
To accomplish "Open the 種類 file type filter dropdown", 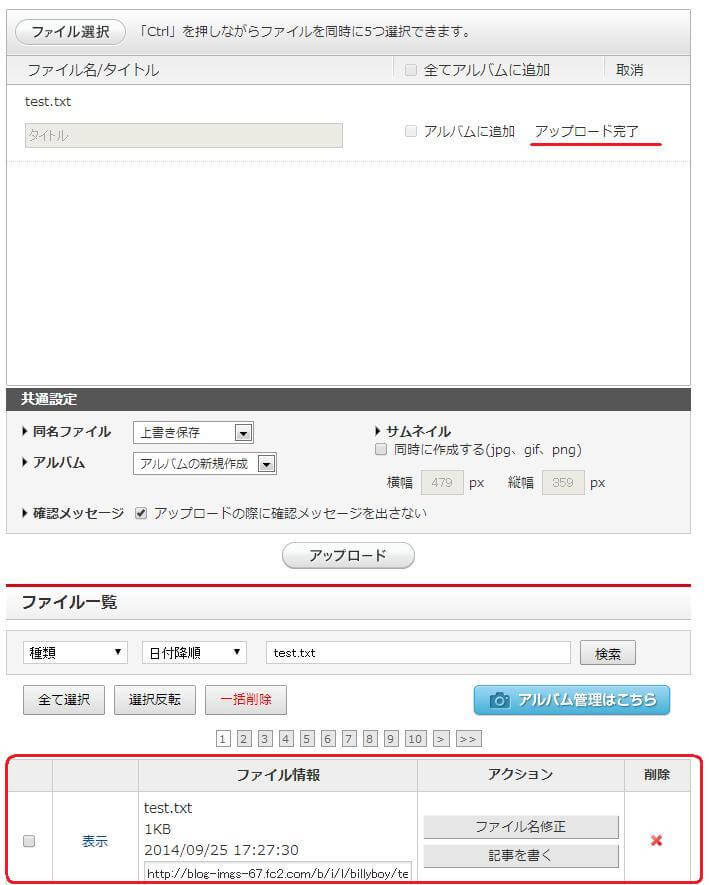I will 75,652.
